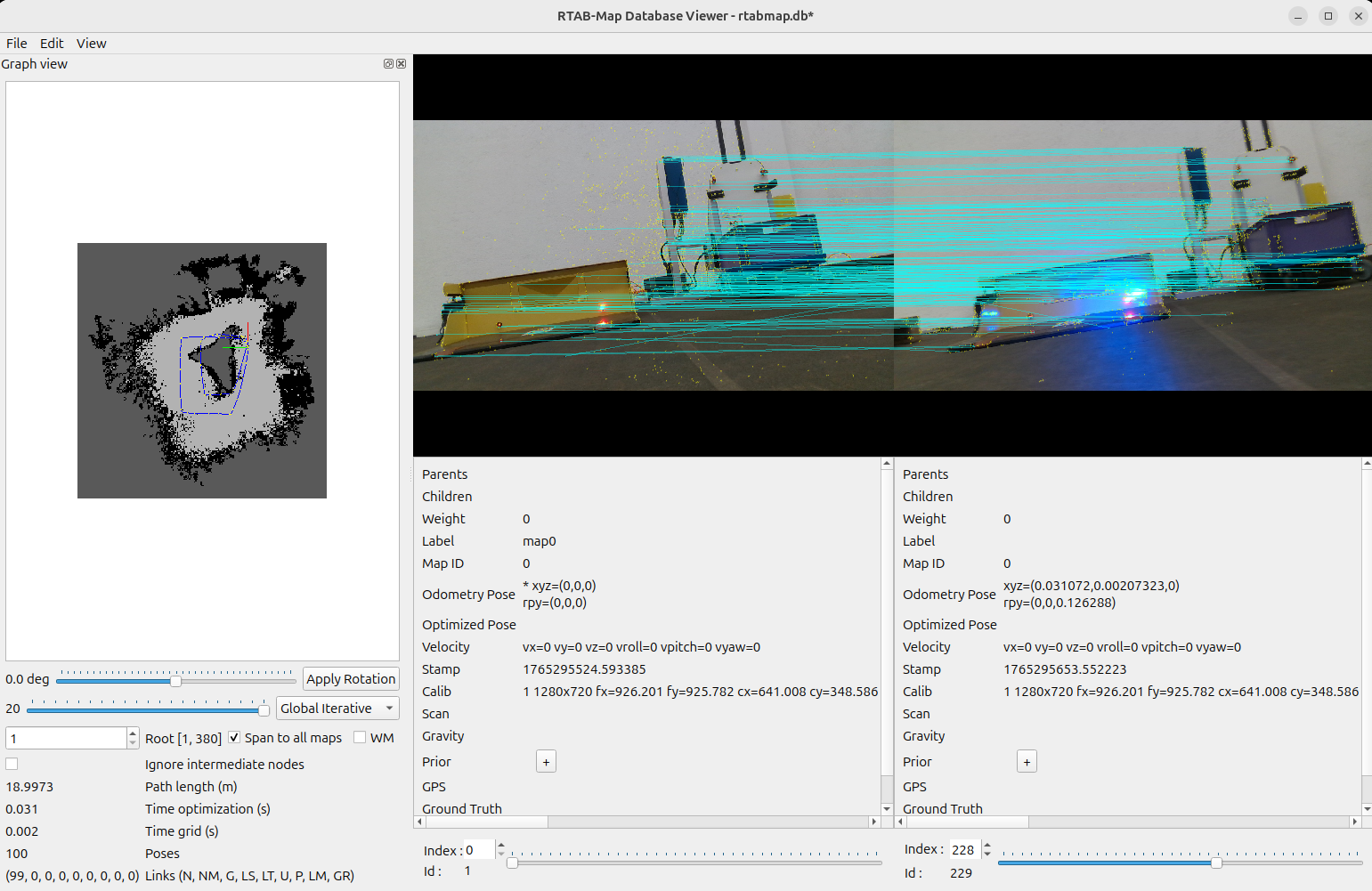Open the Global Iterative dropdown
1372x891 pixels.
(337, 709)
